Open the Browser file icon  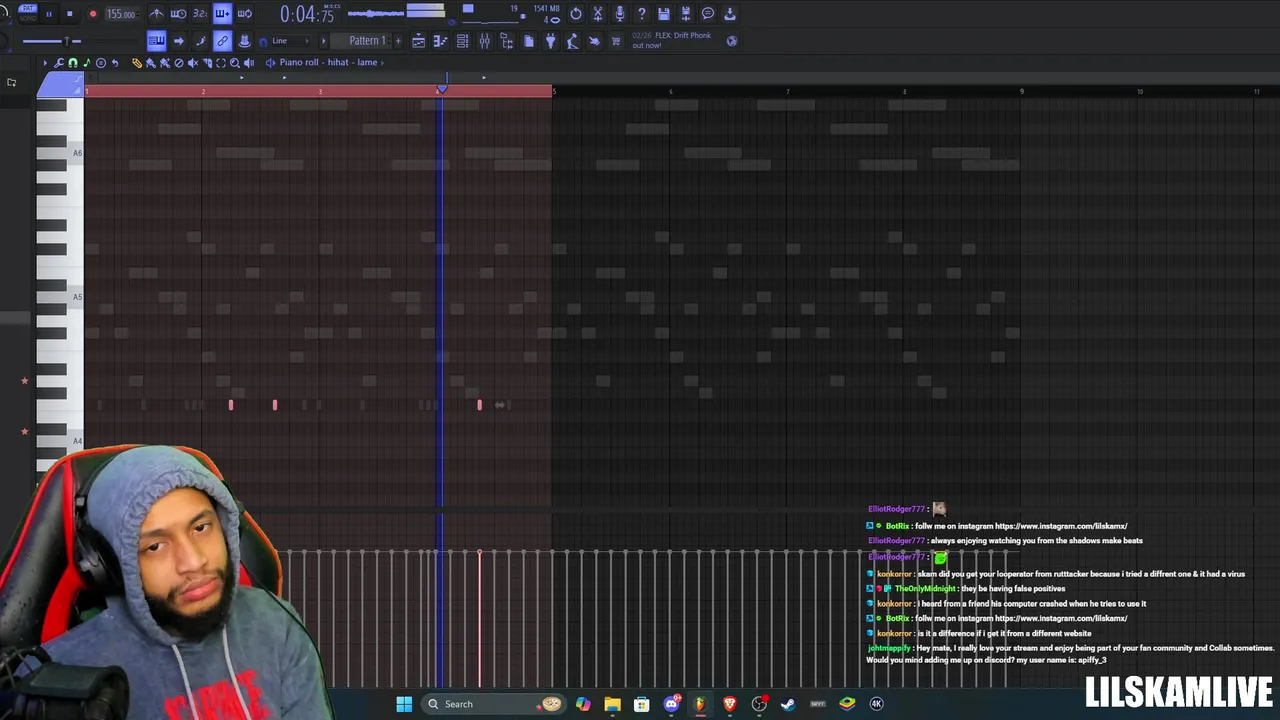pyautogui.click(x=507, y=41)
